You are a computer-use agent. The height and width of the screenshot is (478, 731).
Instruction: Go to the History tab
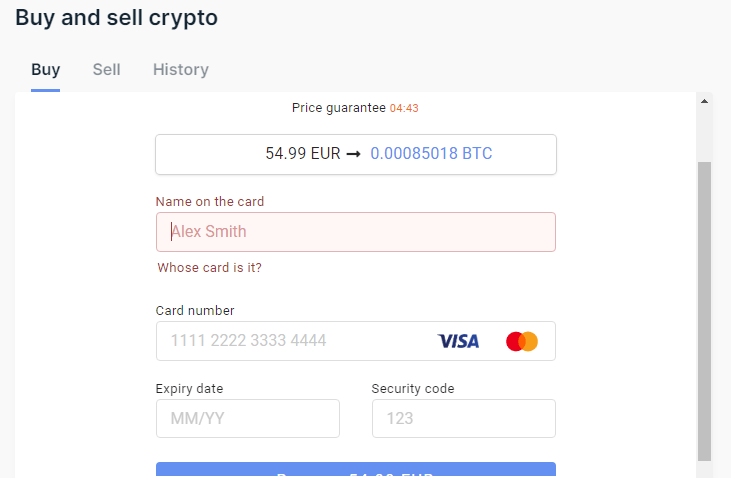coord(181,70)
